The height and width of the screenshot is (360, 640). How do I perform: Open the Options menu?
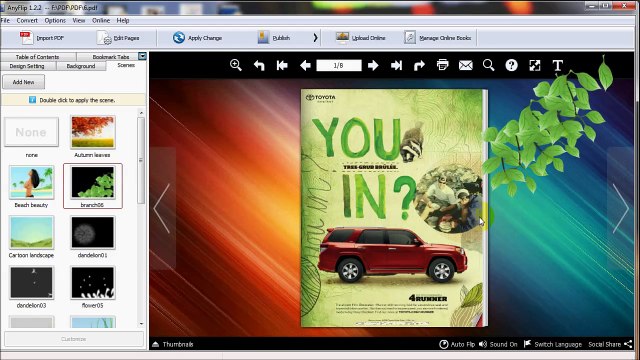55,20
